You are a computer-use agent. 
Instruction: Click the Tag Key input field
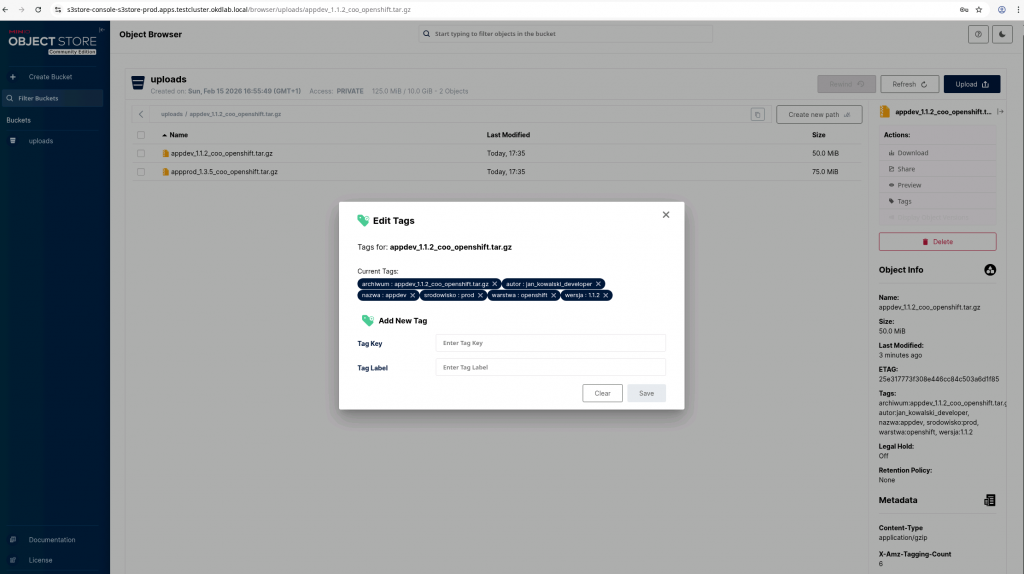tap(550, 343)
